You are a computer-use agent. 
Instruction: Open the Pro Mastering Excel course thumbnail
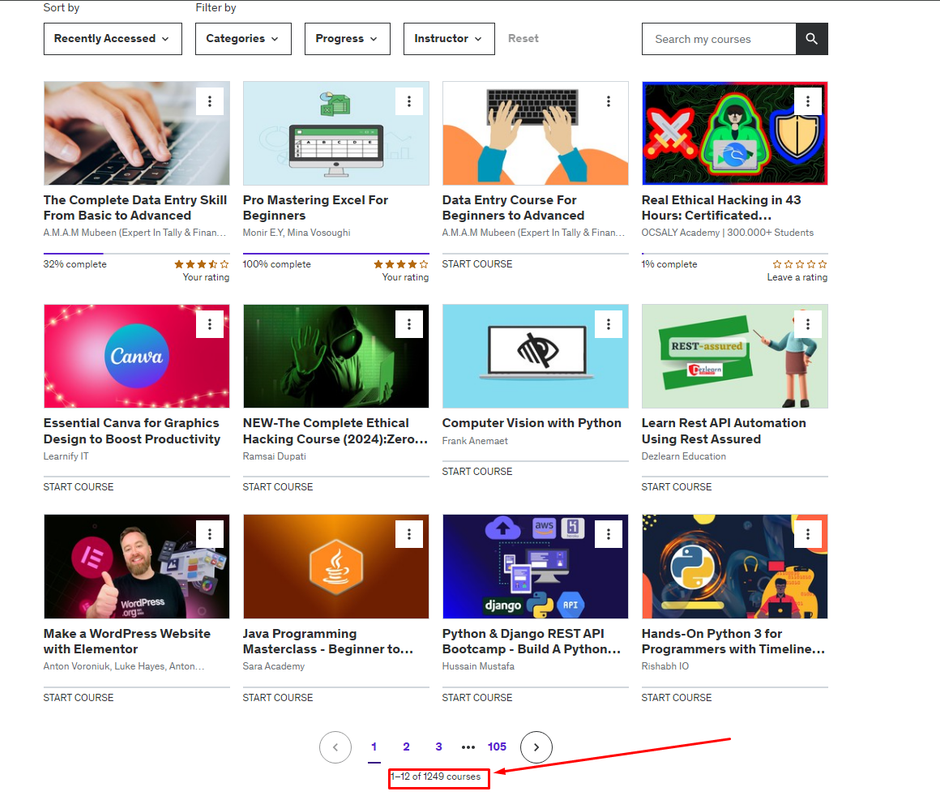[x=336, y=133]
